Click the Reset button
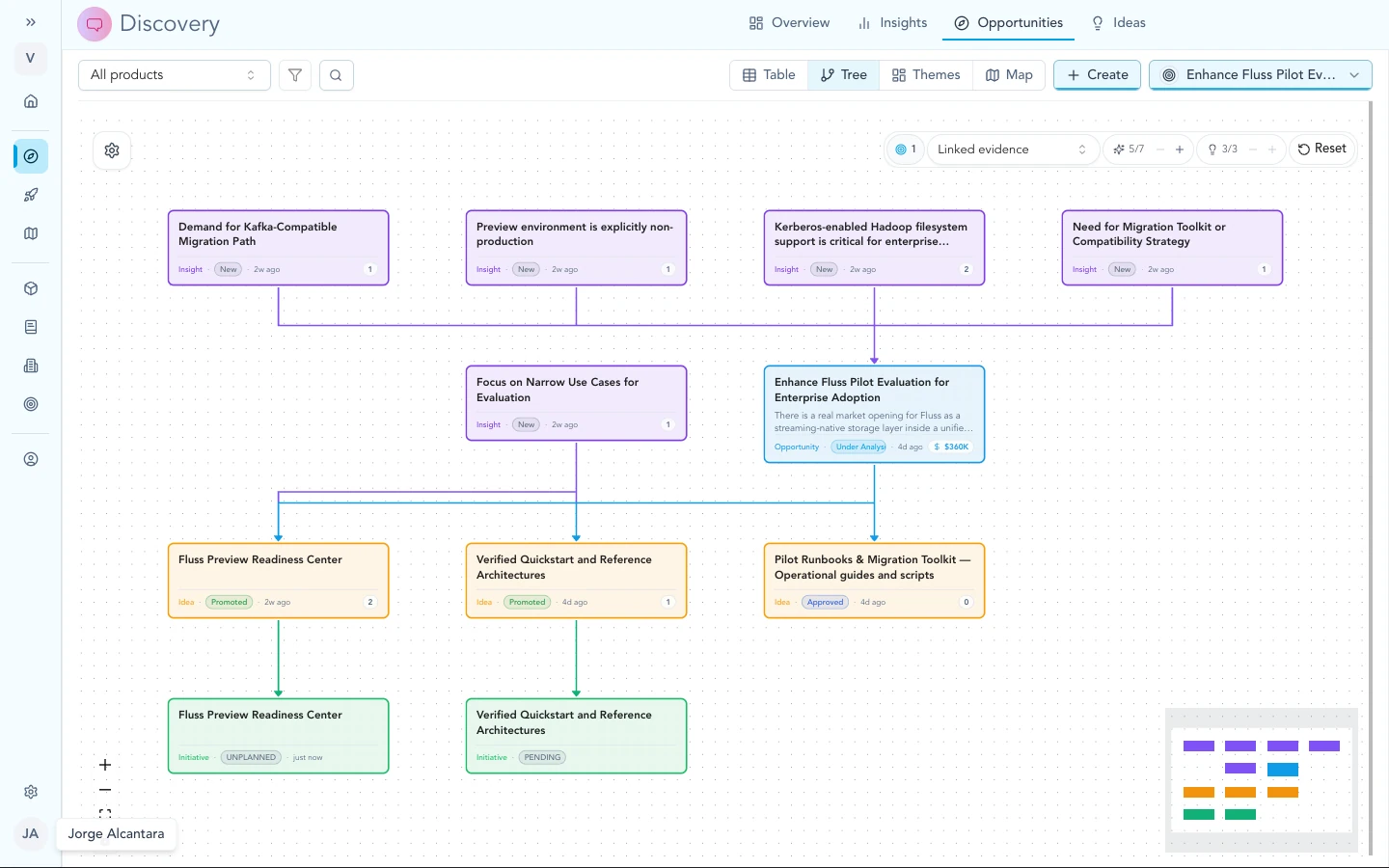 click(1321, 149)
